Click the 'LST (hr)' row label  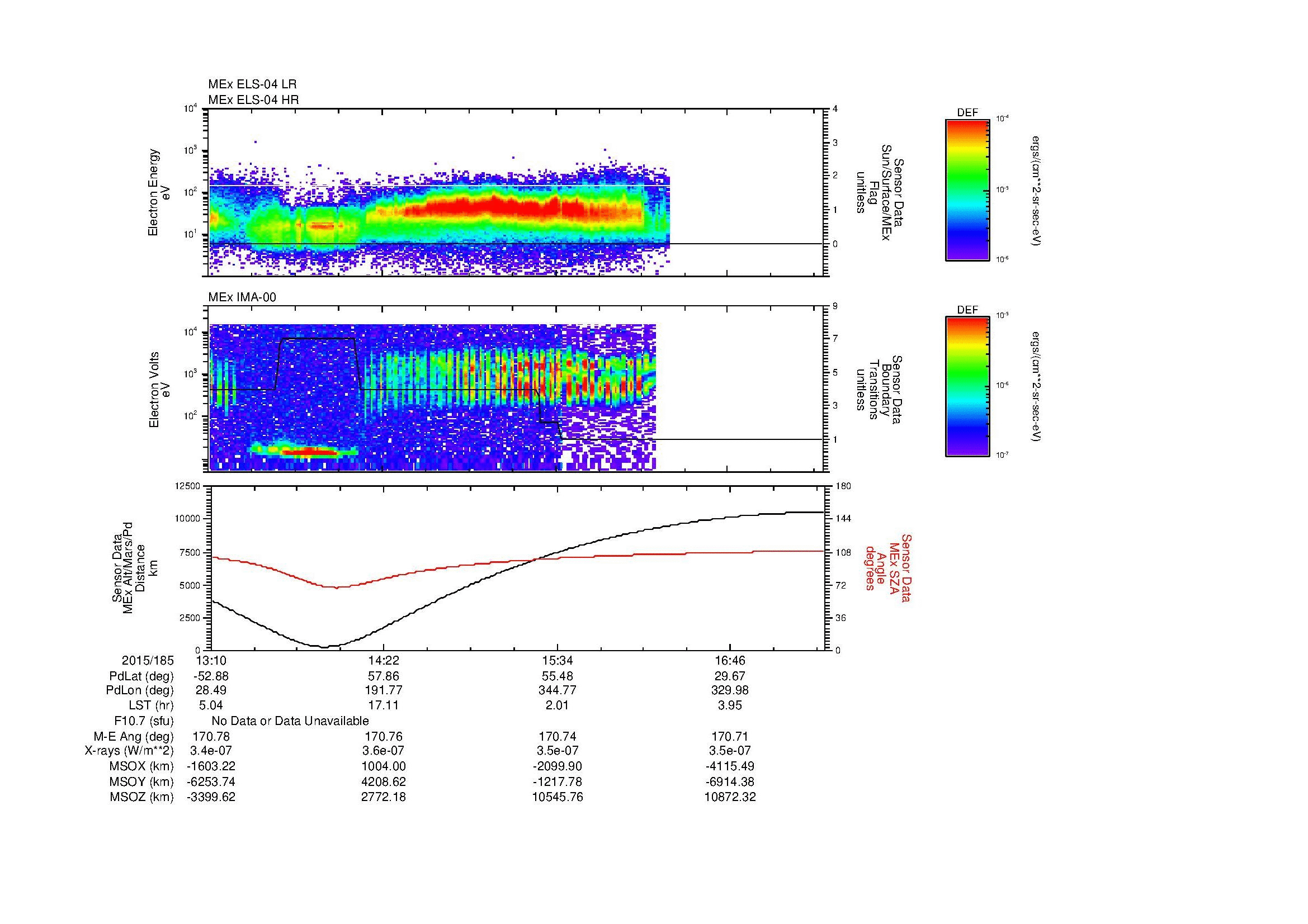(x=151, y=706)
